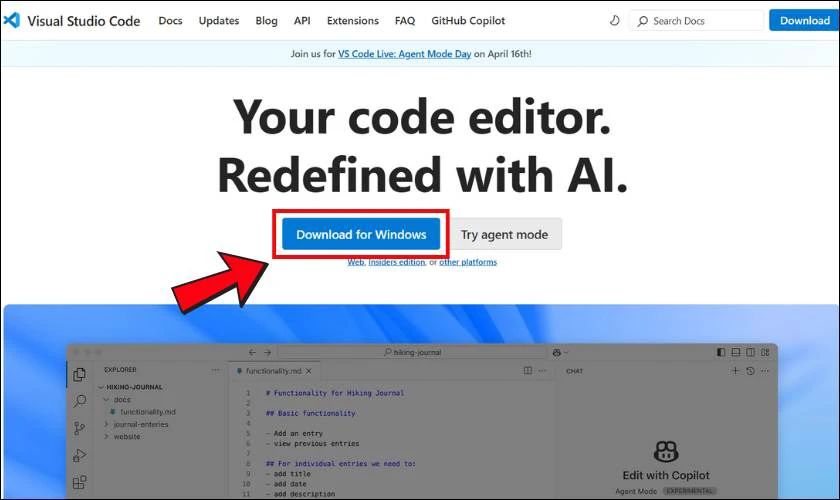Collapse the docs folder in Explorer
This screenshot has height=500, width=840.
click(x=106, y=400)
